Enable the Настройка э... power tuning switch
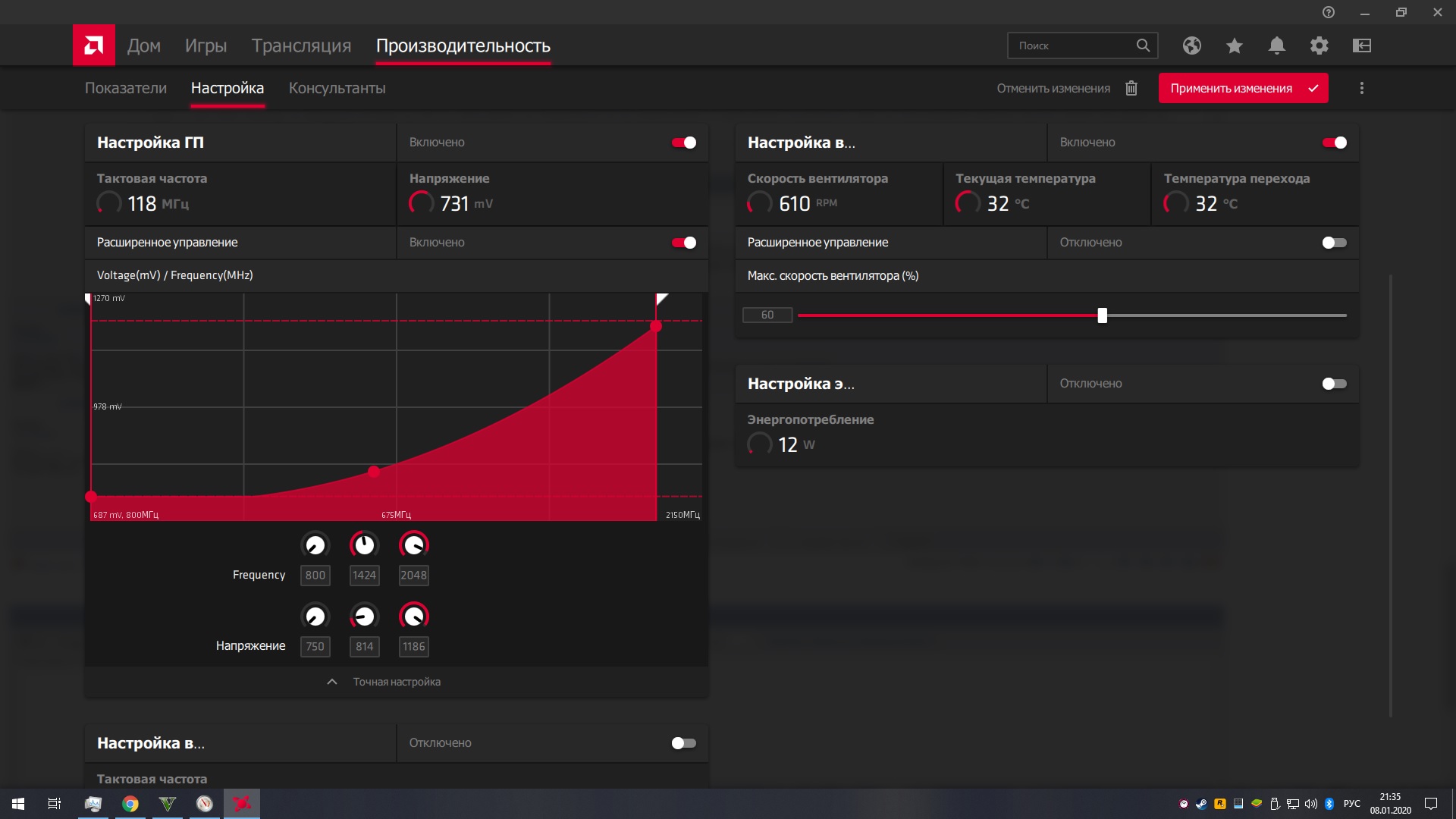 [1333, 384]
